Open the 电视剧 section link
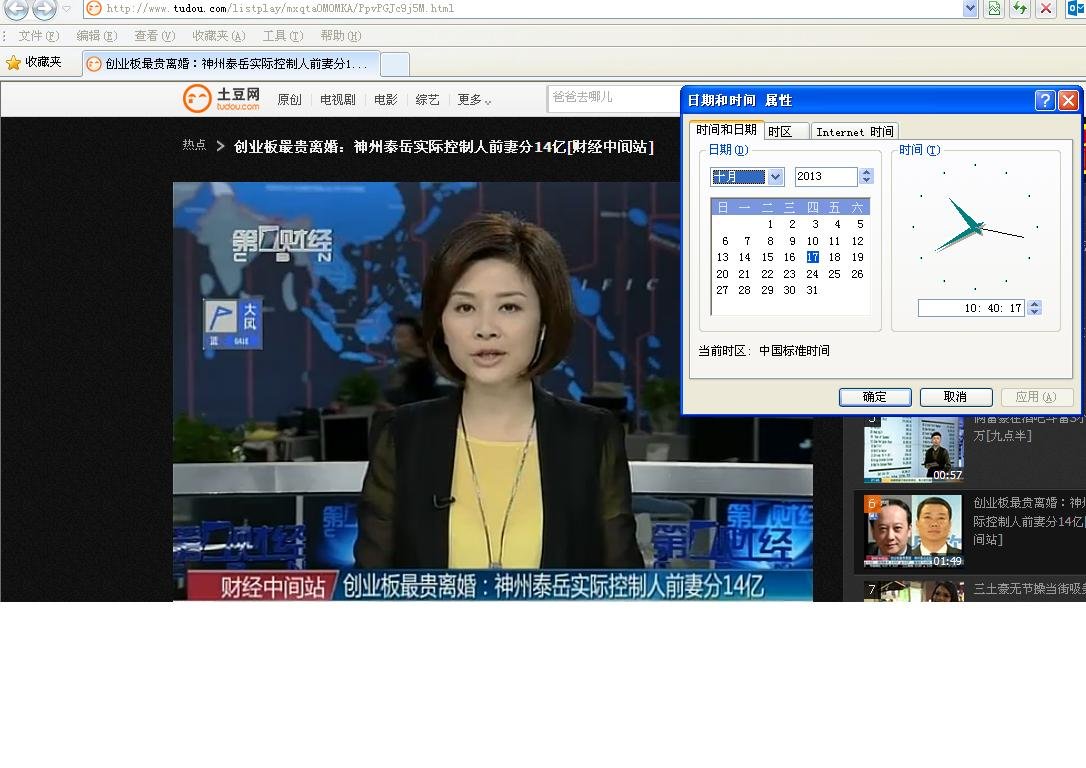The width and height of the screenshot is (1086, 768). point(341,99)
